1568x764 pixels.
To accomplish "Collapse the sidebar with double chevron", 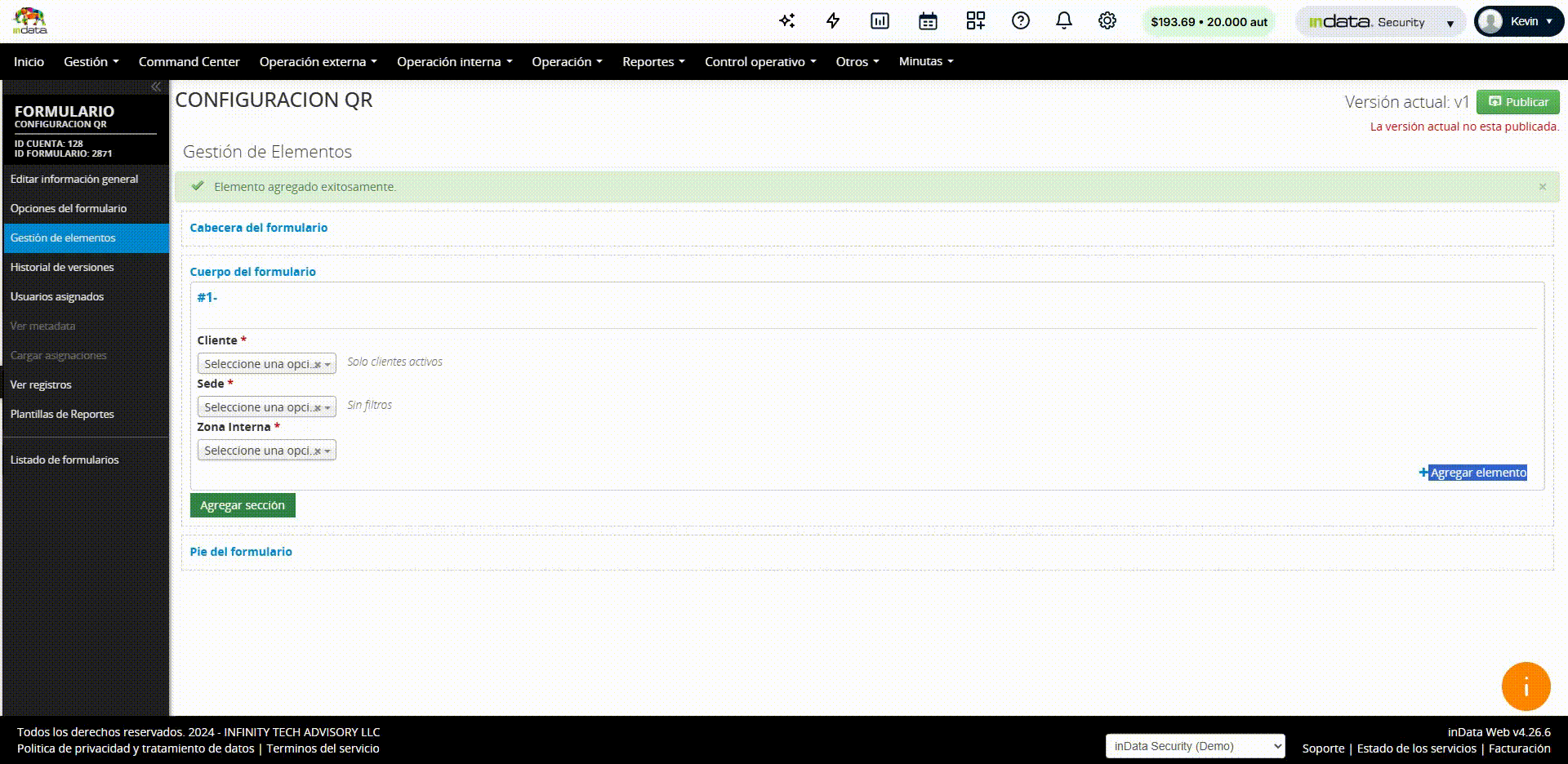I will (x=155, y=87).
